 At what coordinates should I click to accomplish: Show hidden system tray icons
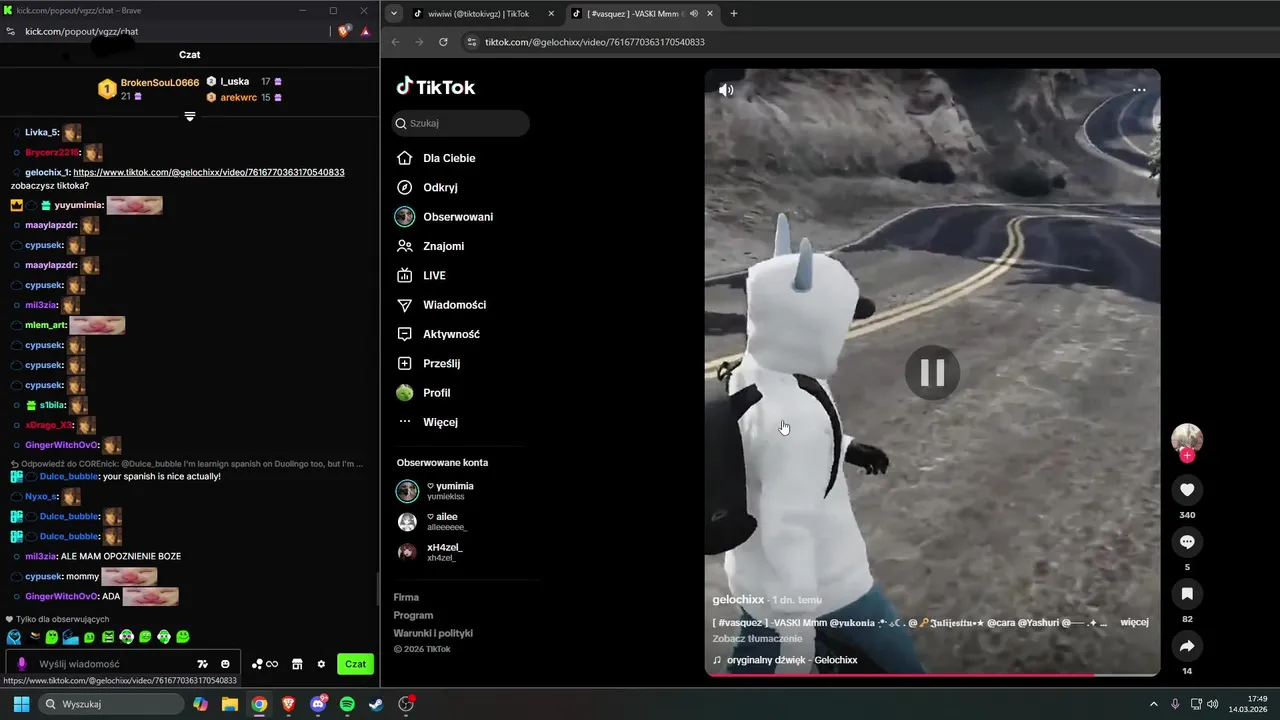point(1153,704)
